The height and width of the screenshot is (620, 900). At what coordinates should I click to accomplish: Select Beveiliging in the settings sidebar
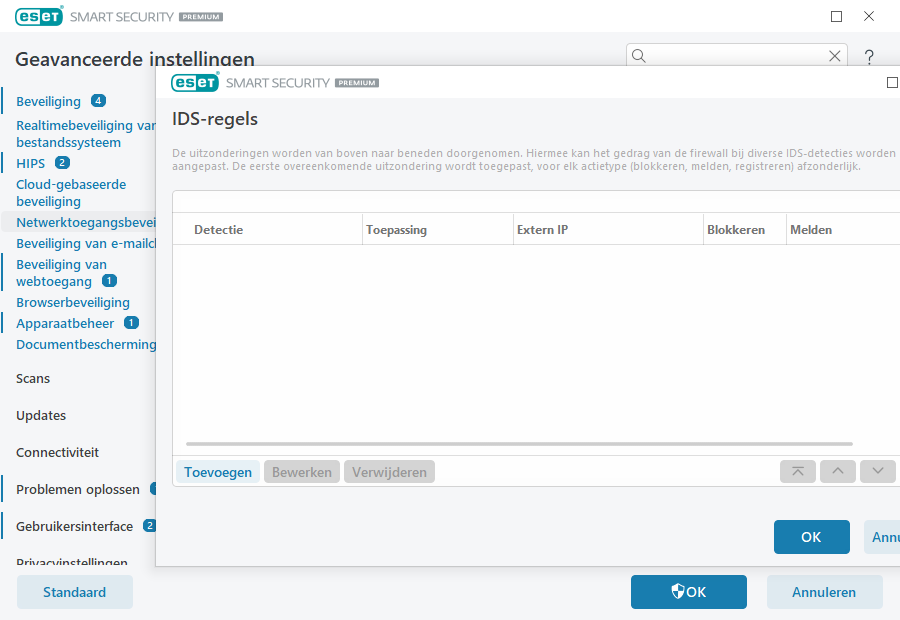(49, 100)
